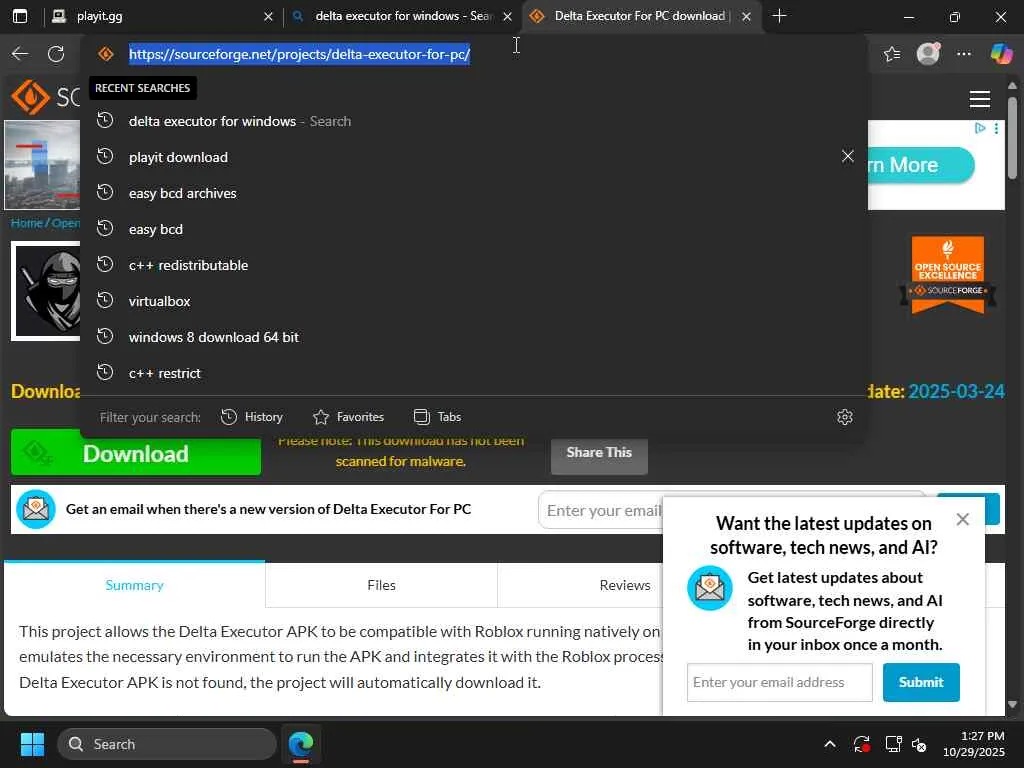Viewport: 1024px width, 768px height.
Task: Click the Learn More ad button
Action: point(921,165)
